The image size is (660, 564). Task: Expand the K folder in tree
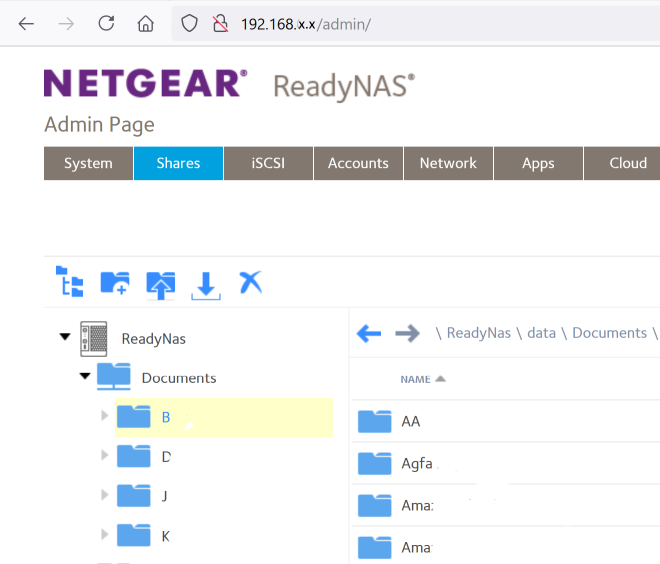104,534
